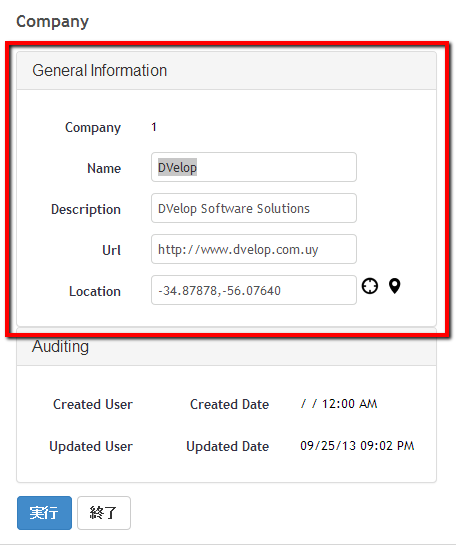
Task: Click the General Information panel header
Action: click(x=226, y=71)
